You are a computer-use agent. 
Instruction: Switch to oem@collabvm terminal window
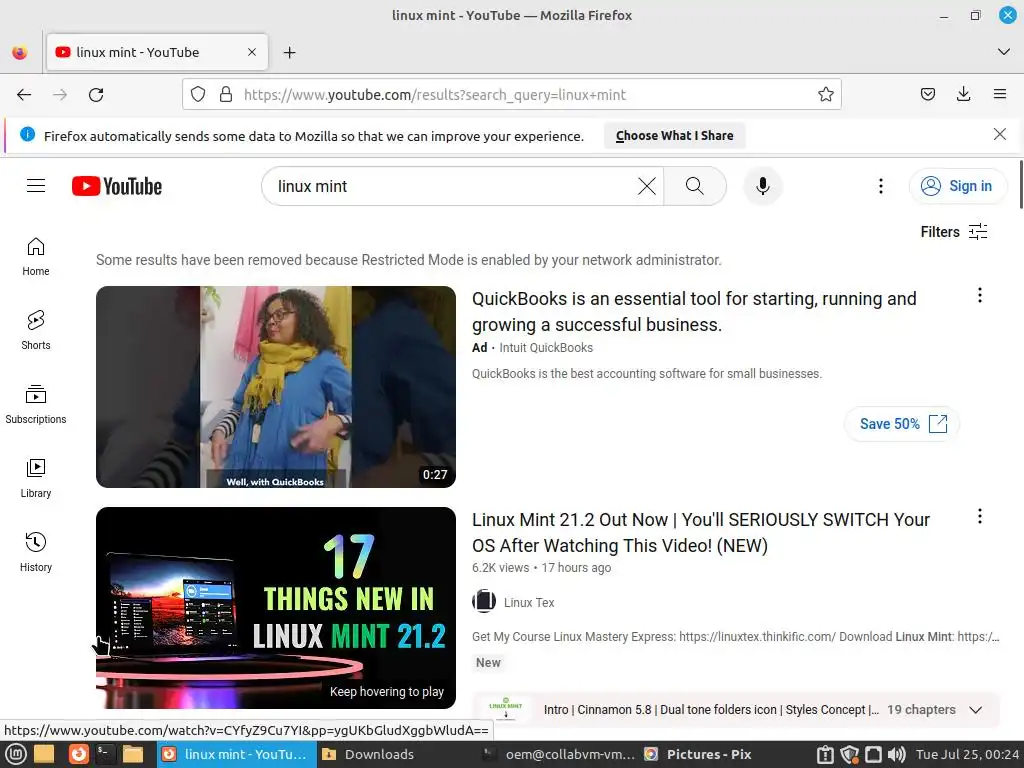559,755
